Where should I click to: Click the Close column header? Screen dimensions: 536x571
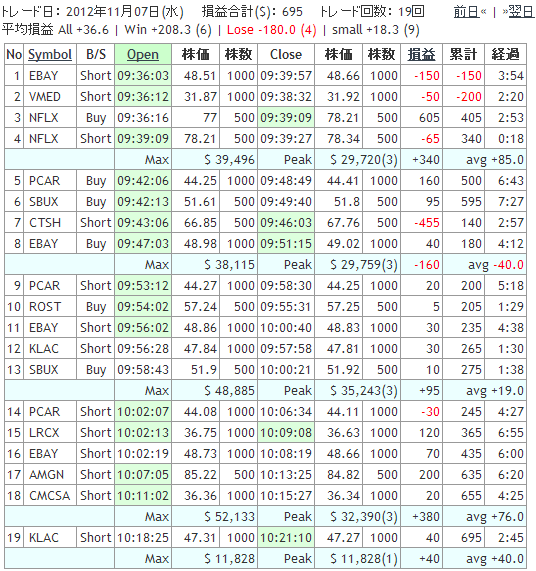286,55
